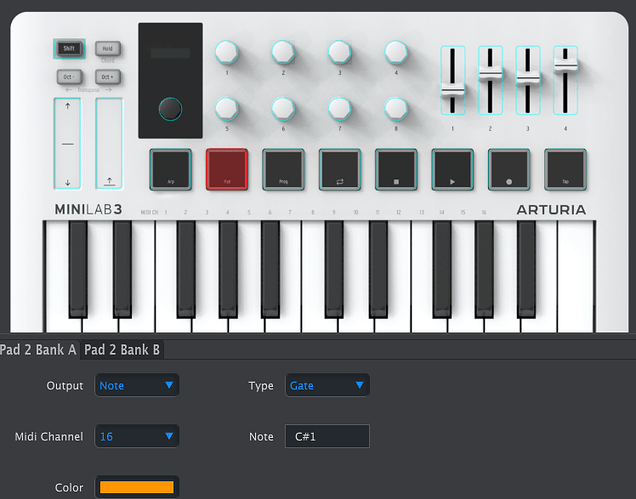Select the stop pad

[396, 170]
